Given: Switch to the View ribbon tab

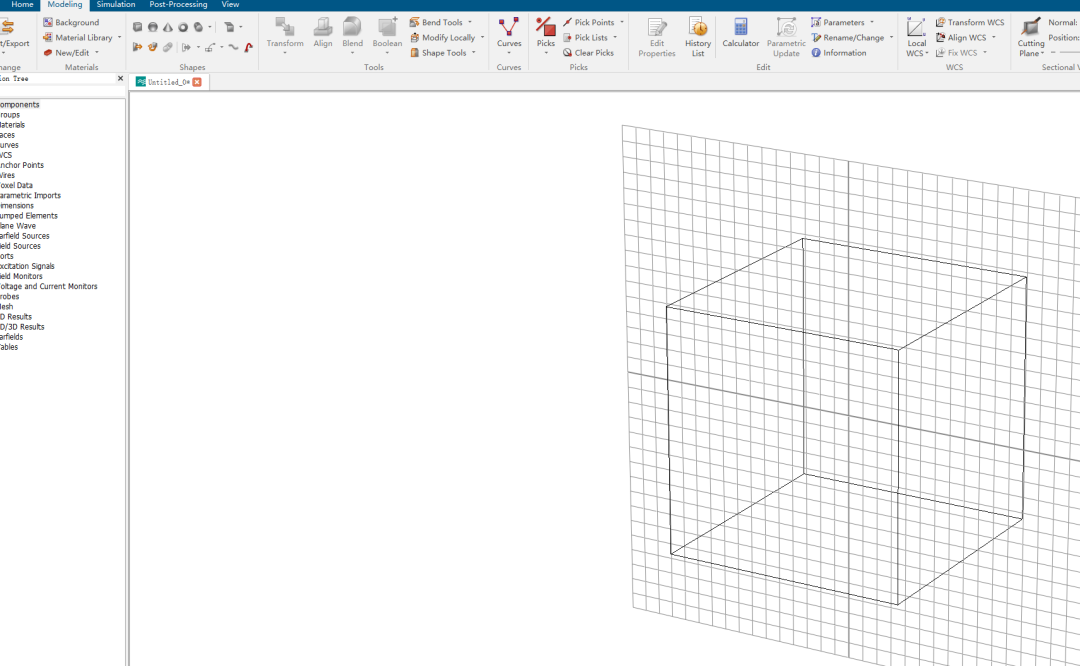Looking at the screenshot, I should point(230,5).
